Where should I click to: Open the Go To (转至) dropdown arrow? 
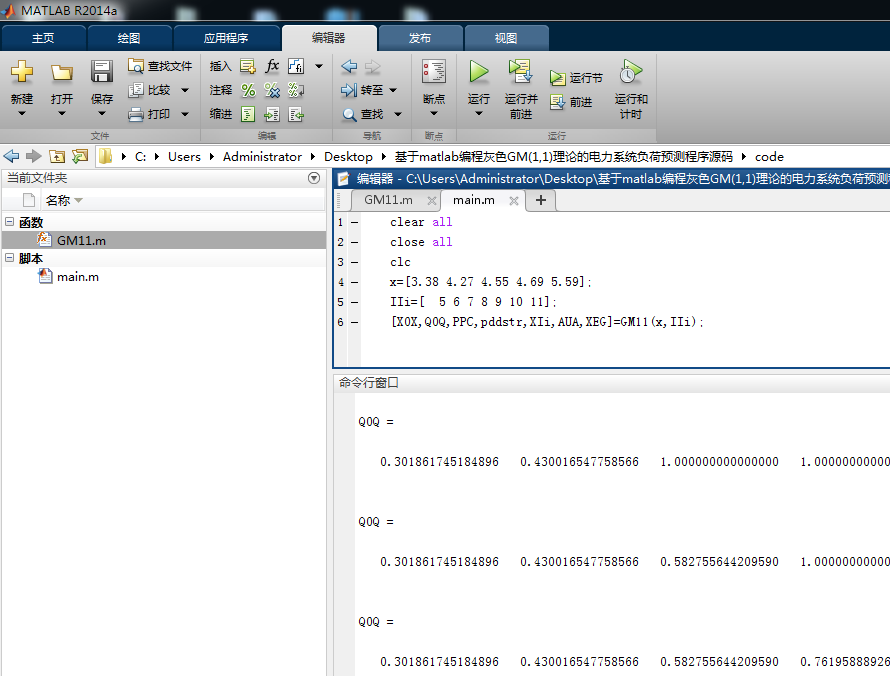393,90
